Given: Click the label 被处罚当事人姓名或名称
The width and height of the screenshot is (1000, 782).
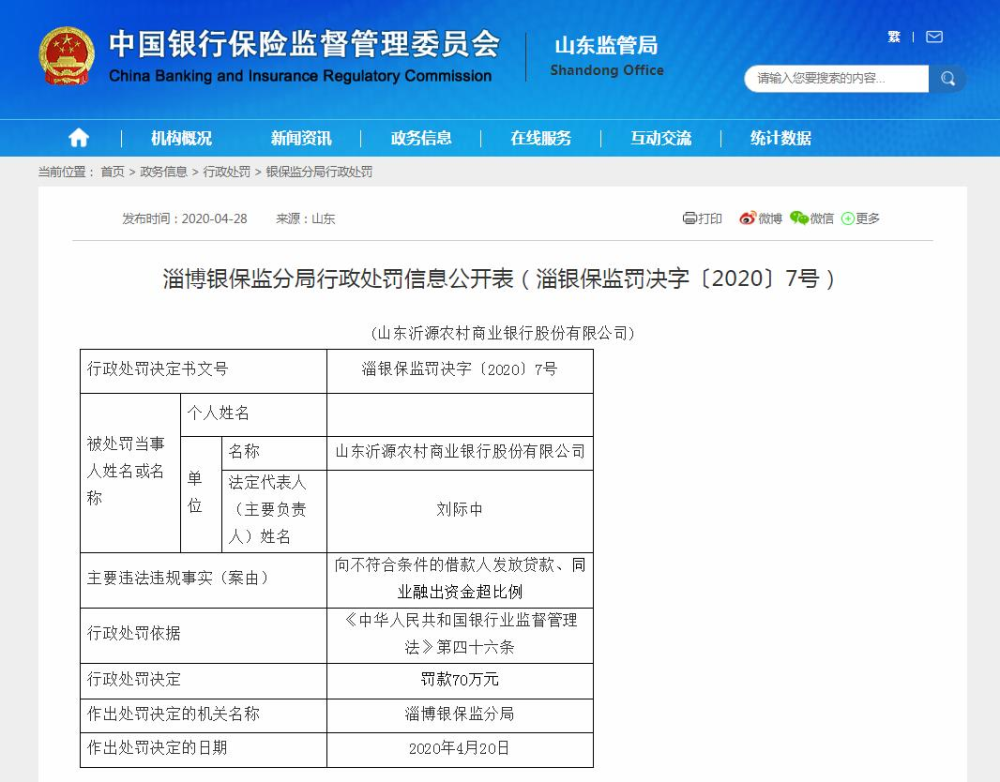Looking at the screenshot, I should point(126,471).
